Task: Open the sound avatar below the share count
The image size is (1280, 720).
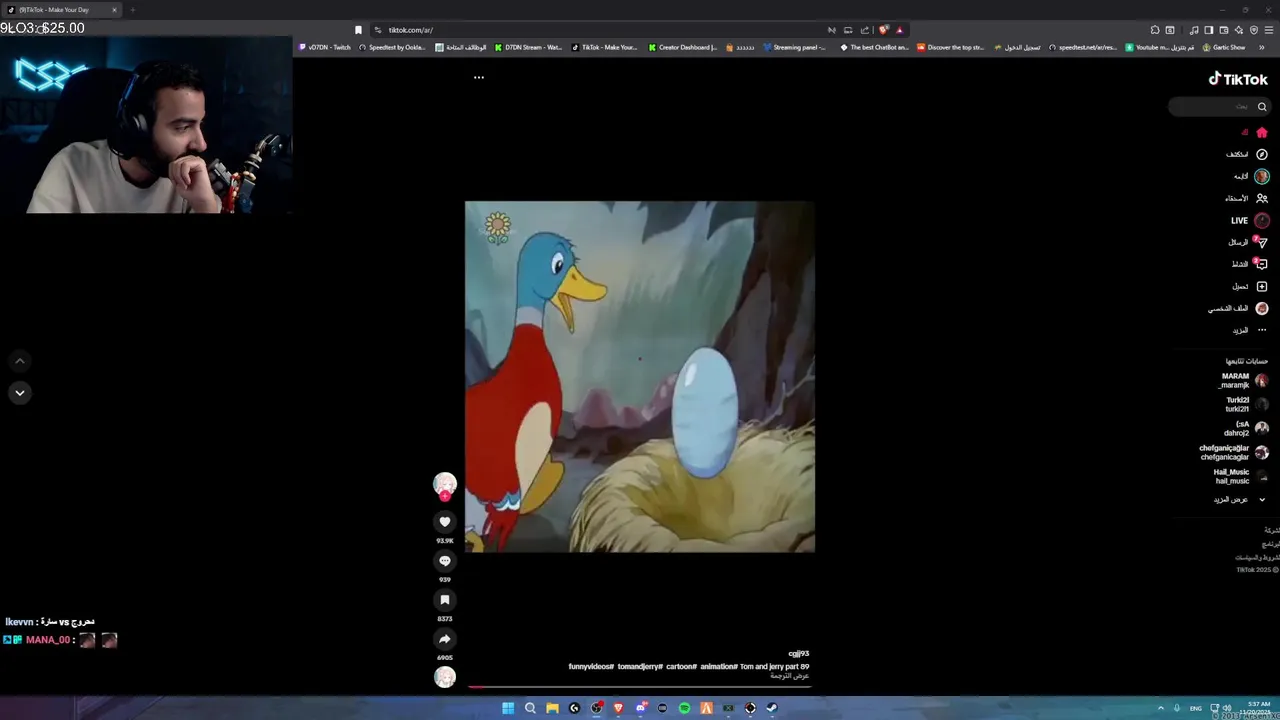Action: [x=445, y=677]
